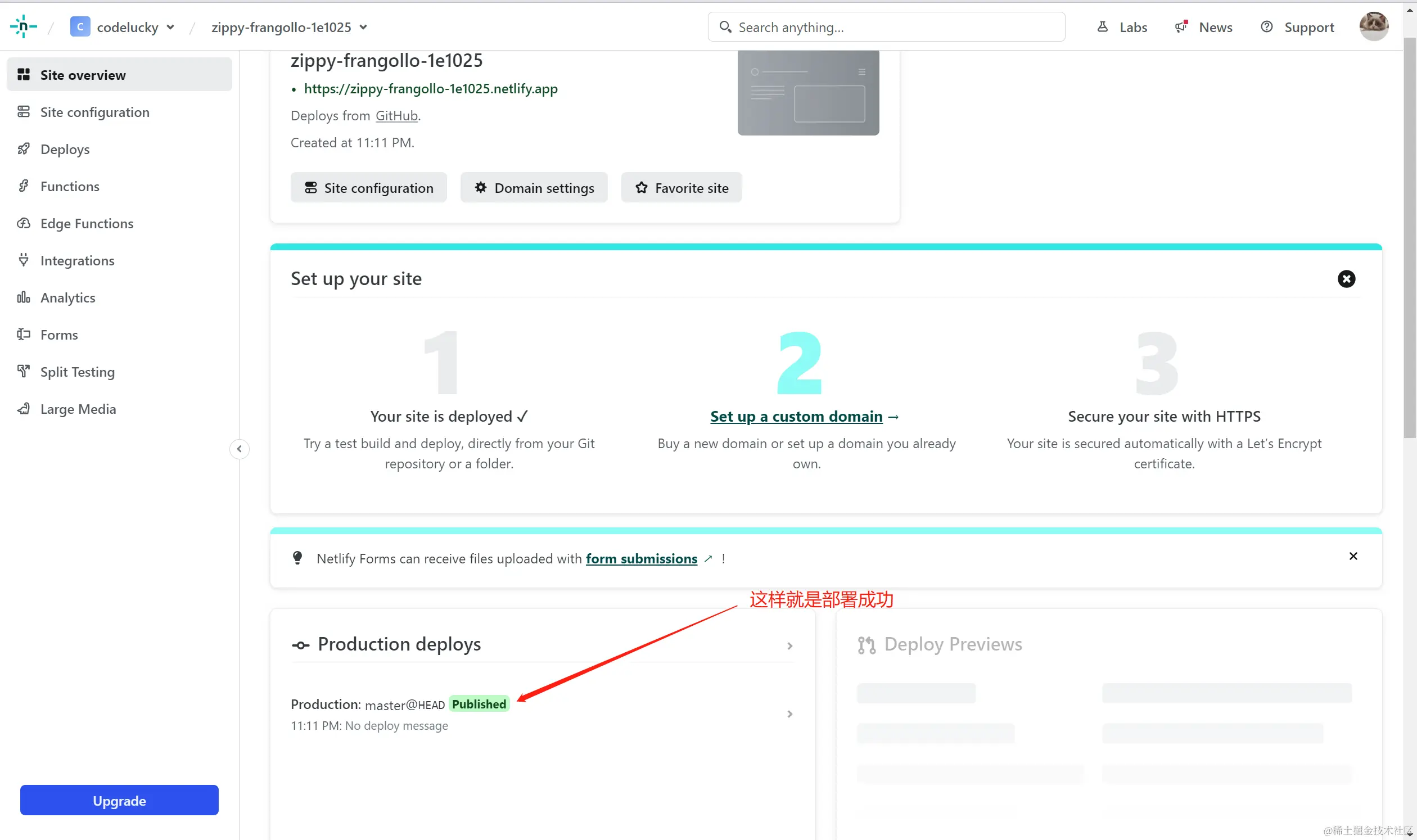Viewport: 1417px width, 840px height.
Task: Click the Production deploys heading
Action: (399, 644)
